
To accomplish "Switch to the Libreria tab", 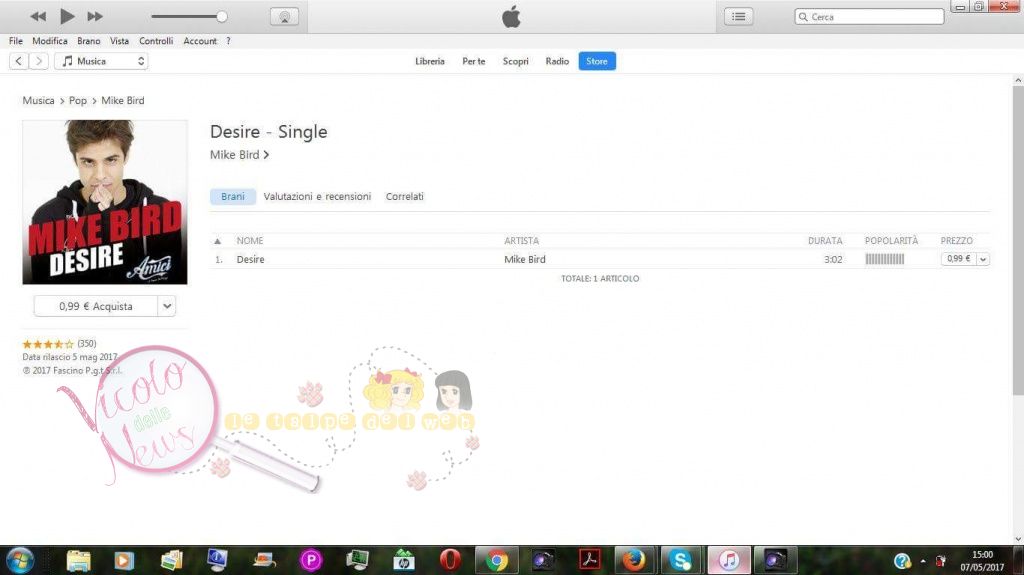I will 430,61.
